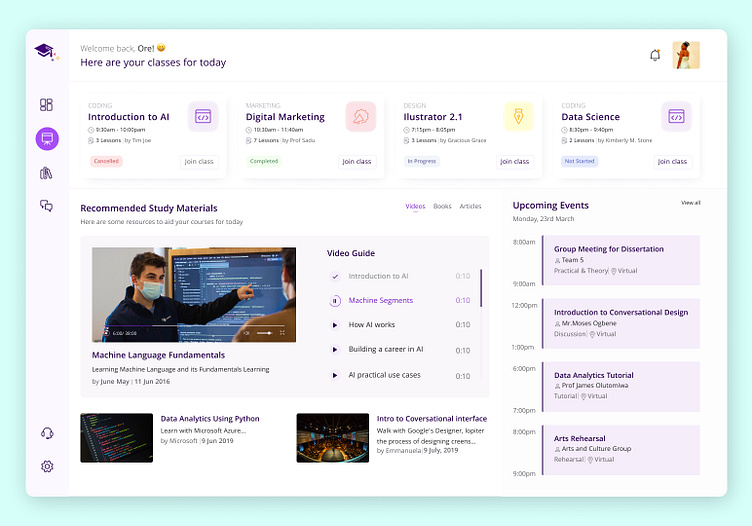
Task: Click checkmark beside Introduction to AI video
Action: [335, 277]
